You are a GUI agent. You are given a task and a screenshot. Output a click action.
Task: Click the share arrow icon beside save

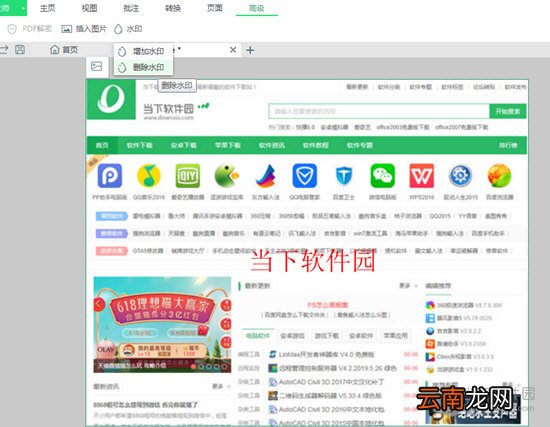[4, 49]
